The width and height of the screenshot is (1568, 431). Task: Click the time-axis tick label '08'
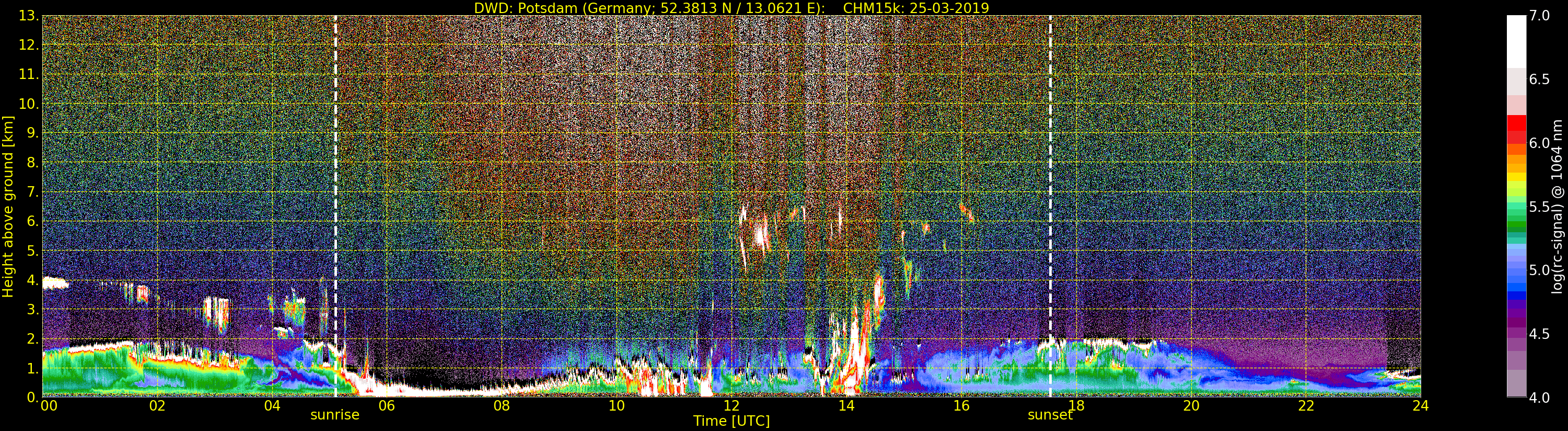click(502, 405)
